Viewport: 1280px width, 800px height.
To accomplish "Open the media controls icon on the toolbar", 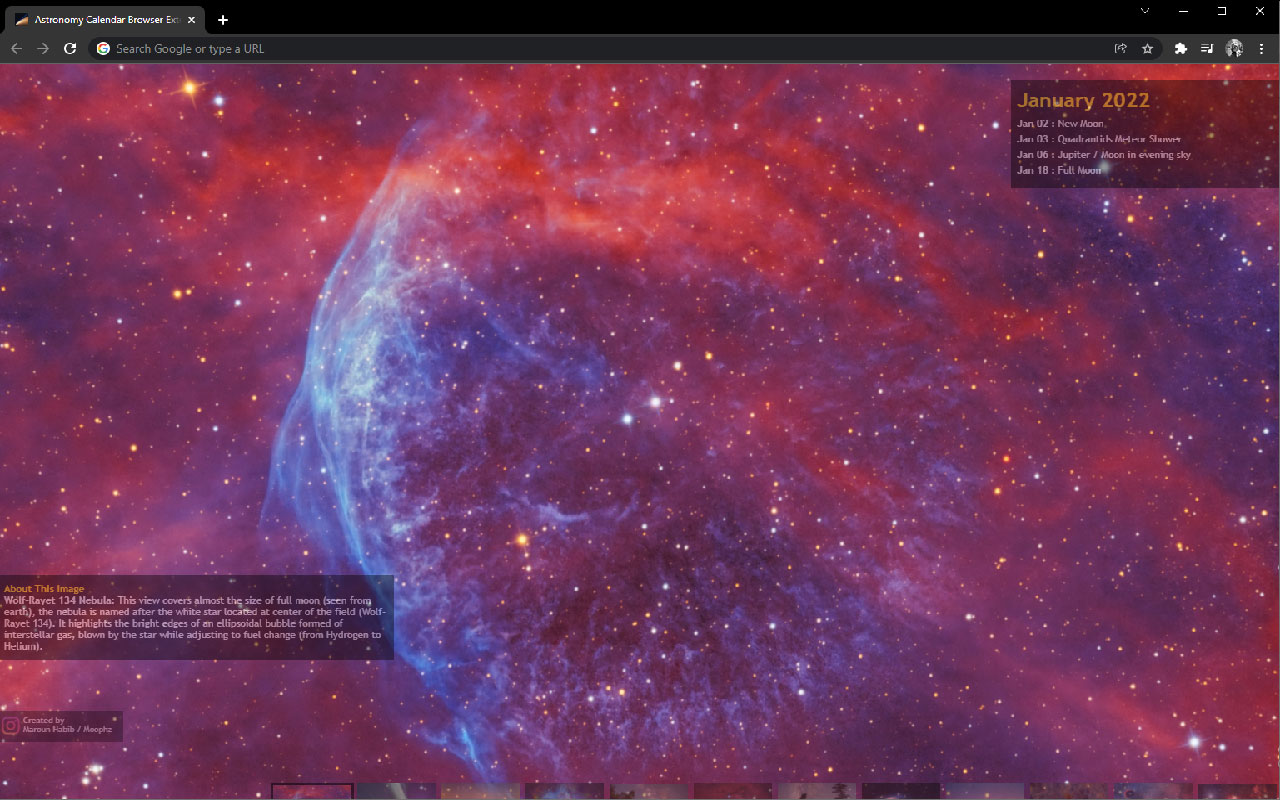I will coord(1207,48).
